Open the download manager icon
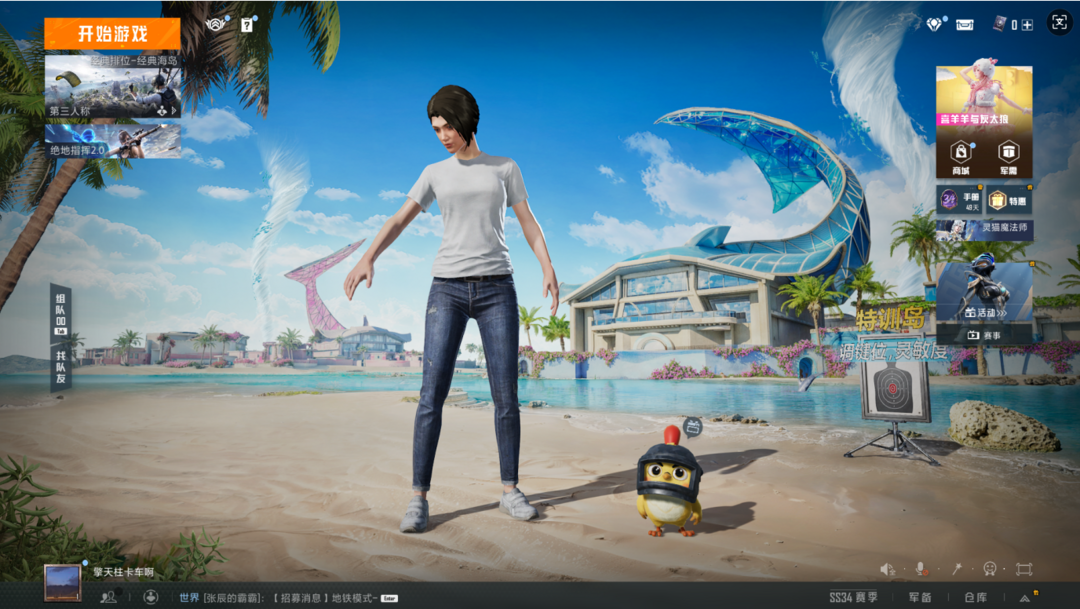The width and height of the screenshot is (1080, 609). point(151,597)
